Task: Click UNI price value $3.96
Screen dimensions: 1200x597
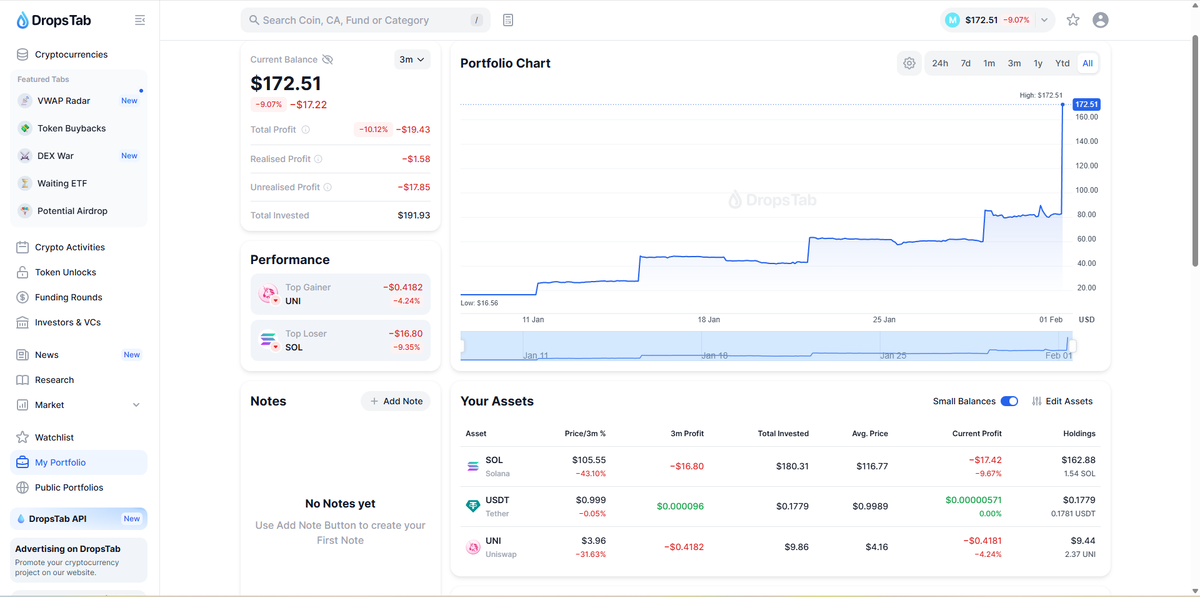Action: point(595,541)
